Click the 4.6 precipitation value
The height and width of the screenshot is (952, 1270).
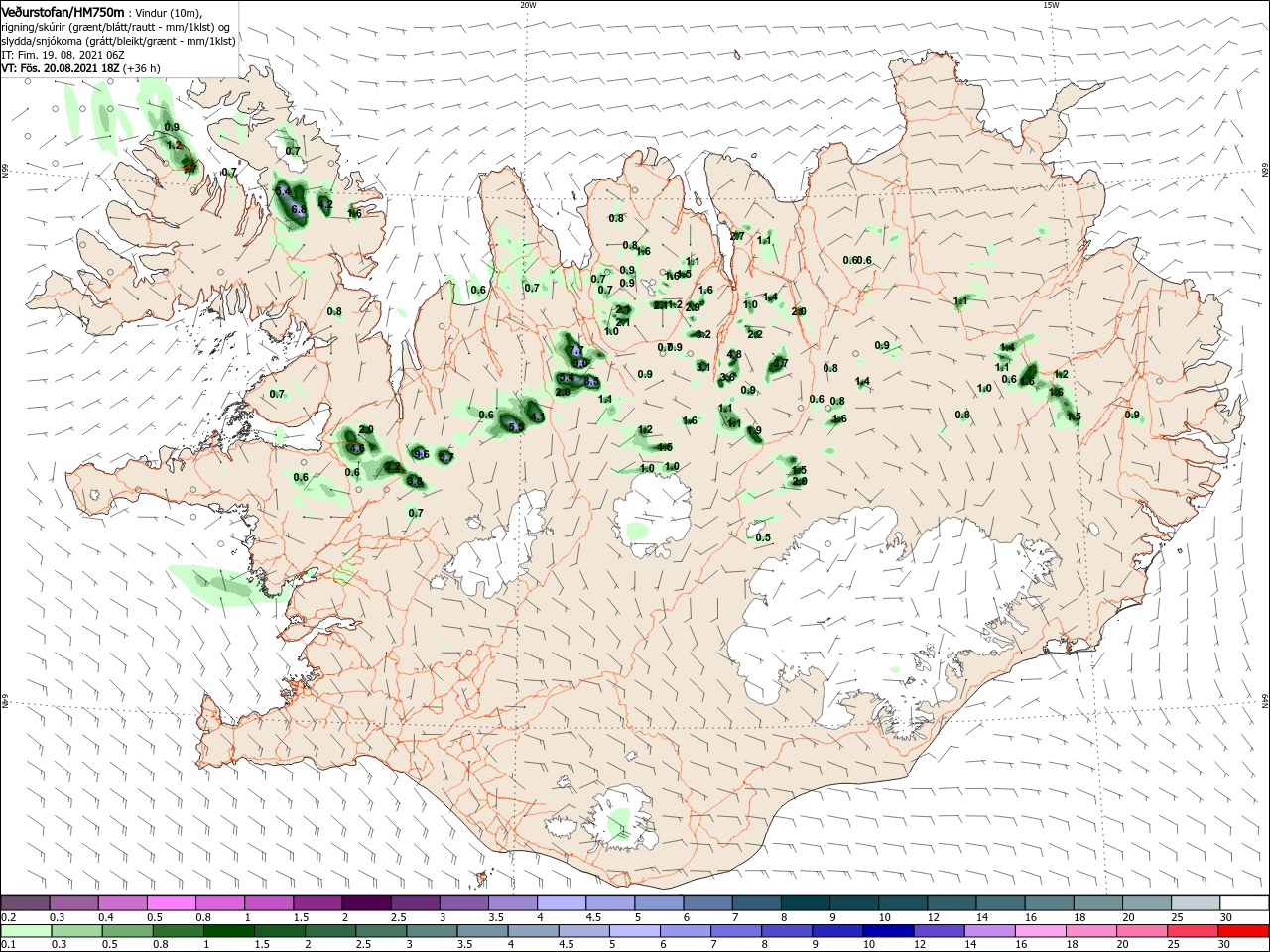357,448
